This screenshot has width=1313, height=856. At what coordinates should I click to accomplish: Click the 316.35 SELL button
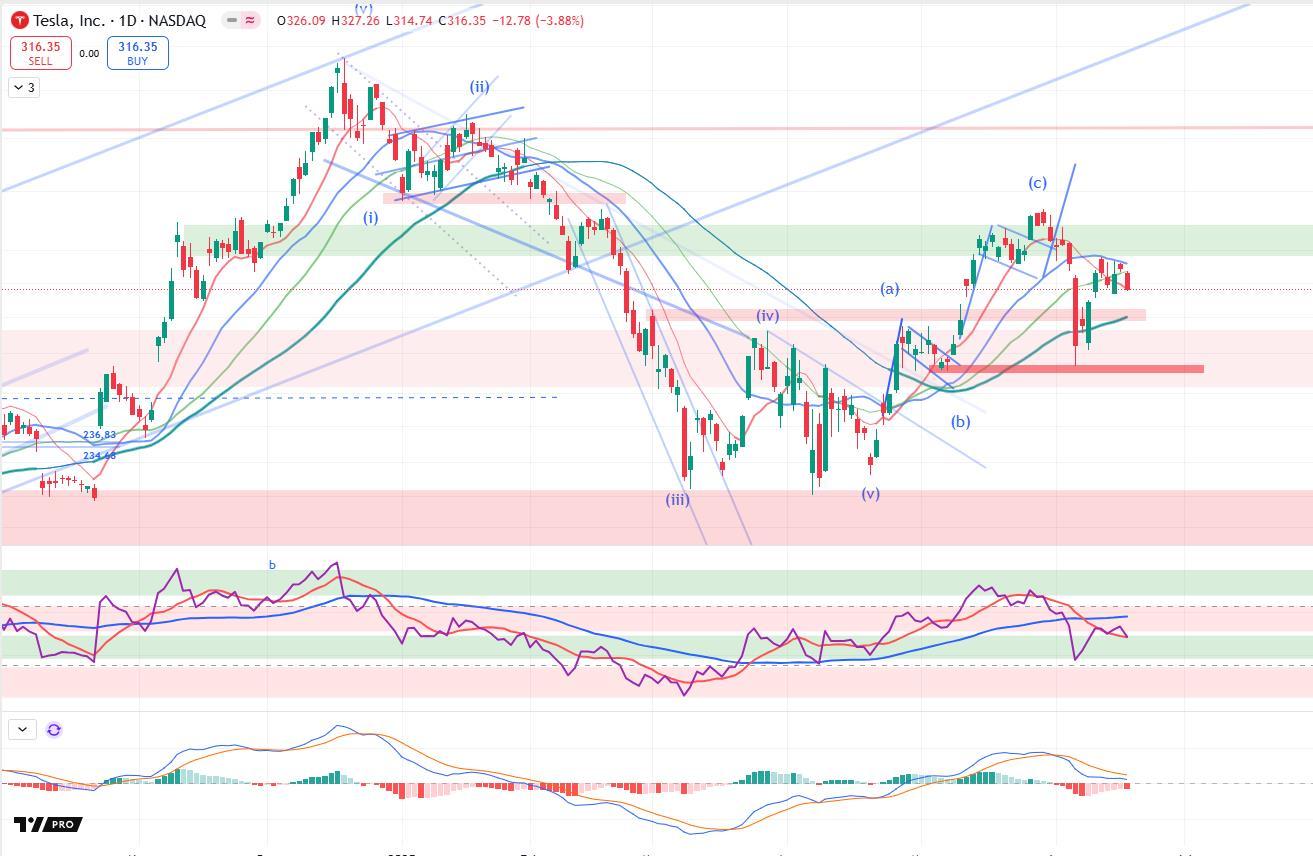(40, 53)
